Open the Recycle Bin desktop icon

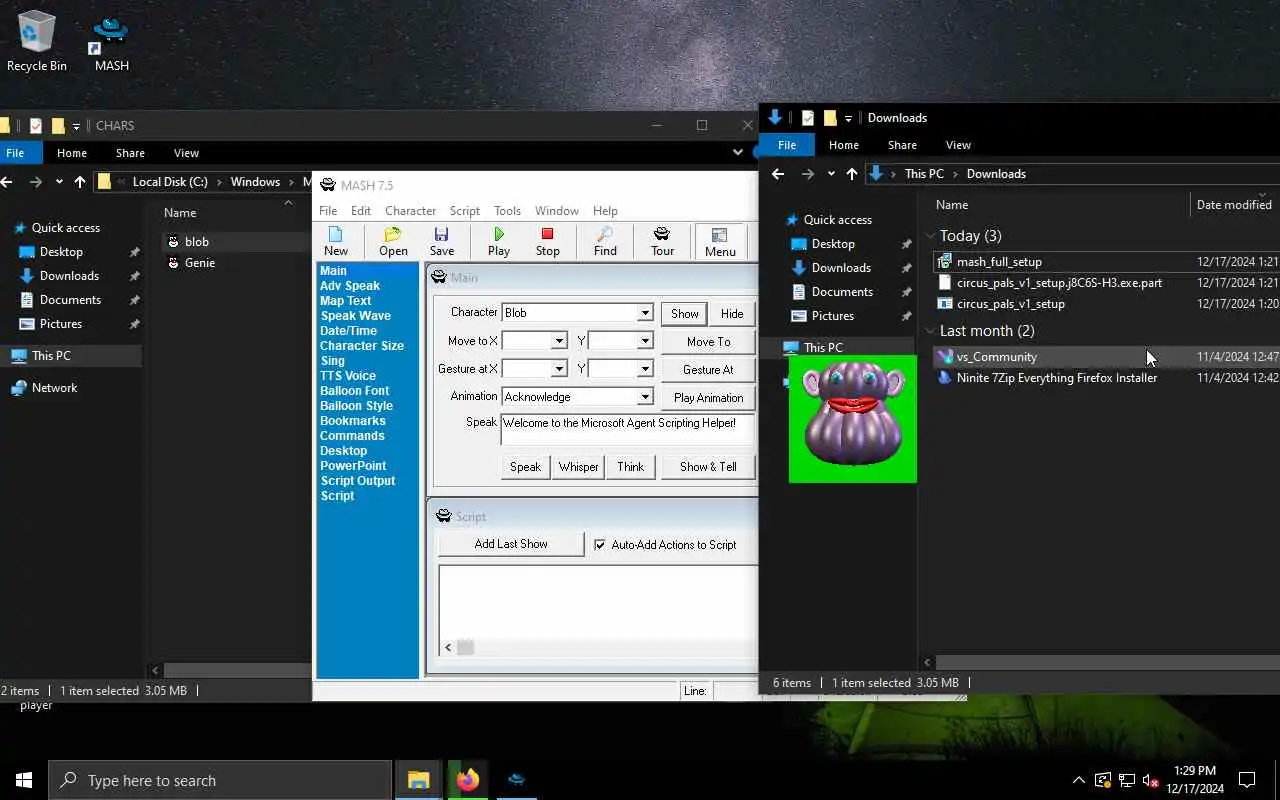pyautogui.click(x=37, y=42)
